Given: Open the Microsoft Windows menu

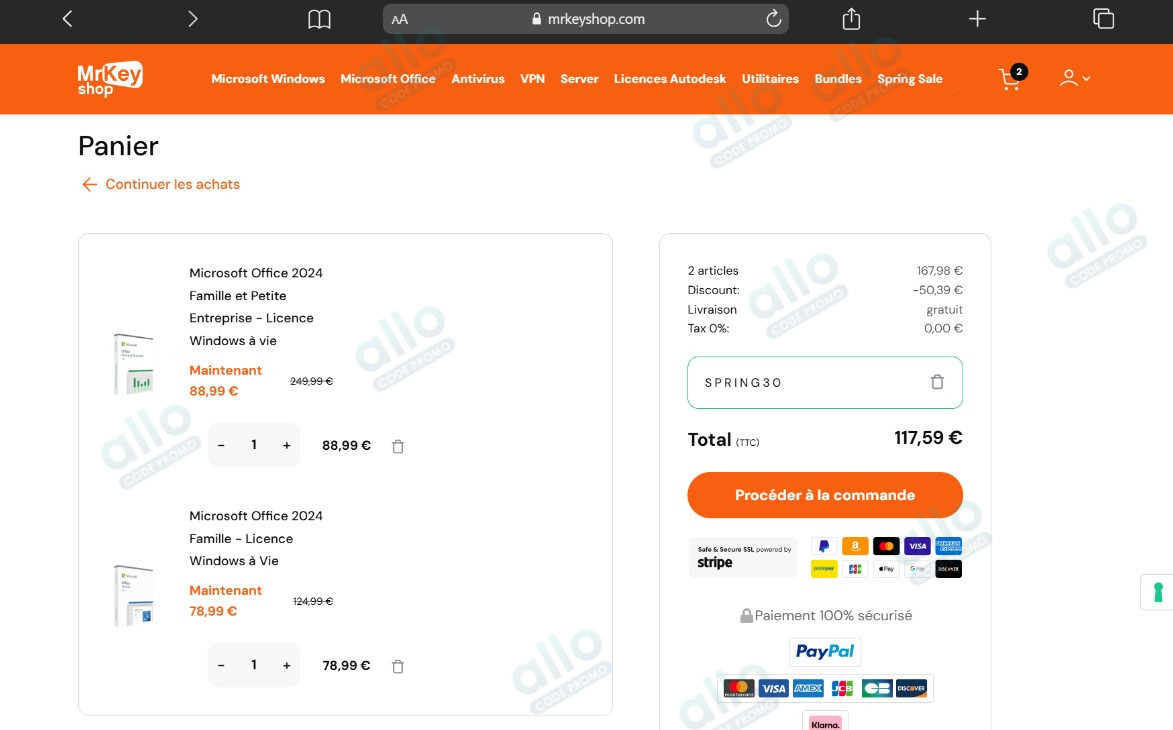Looking at the screenshot, I should tap(267, 78).
